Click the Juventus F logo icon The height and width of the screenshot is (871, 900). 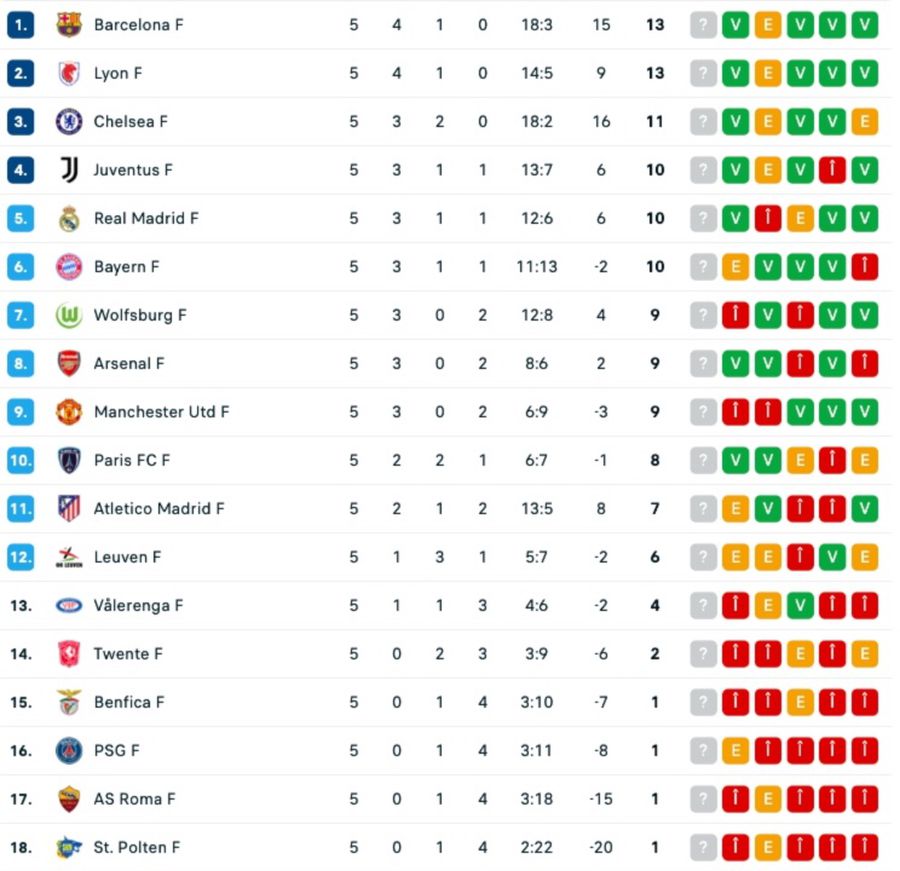click(68, 170)
